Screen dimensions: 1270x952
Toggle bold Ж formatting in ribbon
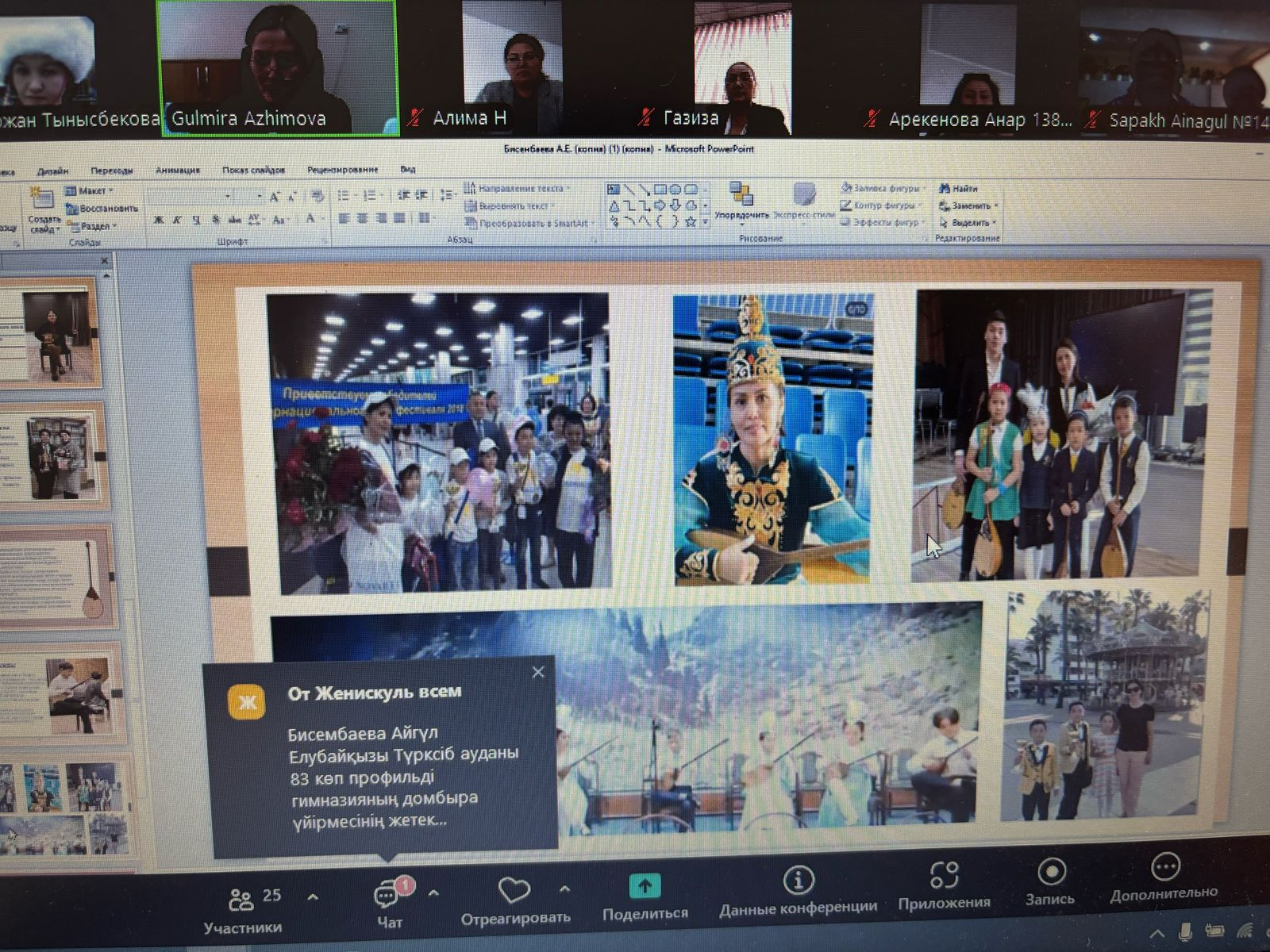pyautogui.click(x=159, y=220)
